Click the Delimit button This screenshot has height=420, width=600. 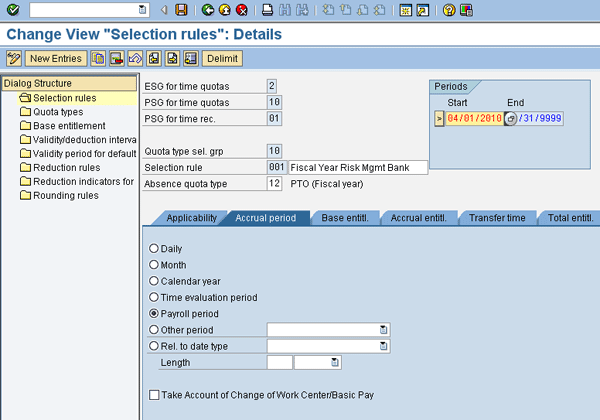(221, 59)
